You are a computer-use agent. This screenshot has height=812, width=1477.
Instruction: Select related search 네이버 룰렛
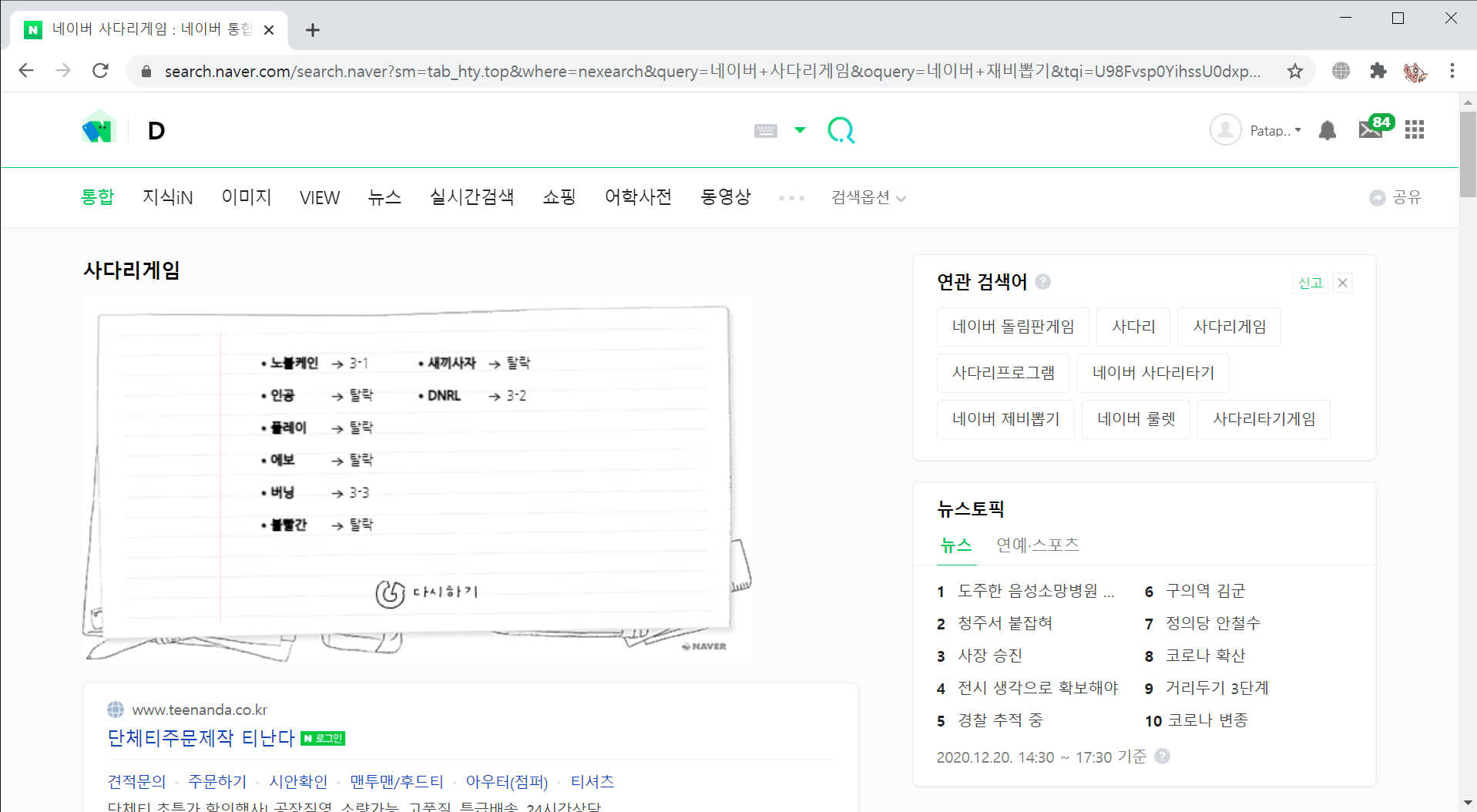click(x=1136, y=419)
